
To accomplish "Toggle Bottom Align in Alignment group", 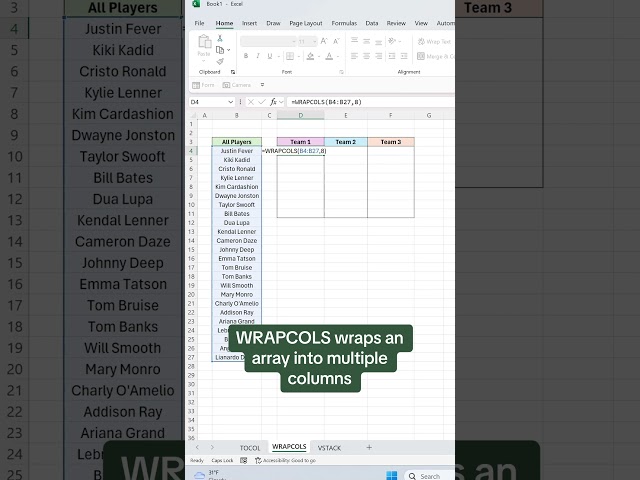I will click(x=379, y=41).
